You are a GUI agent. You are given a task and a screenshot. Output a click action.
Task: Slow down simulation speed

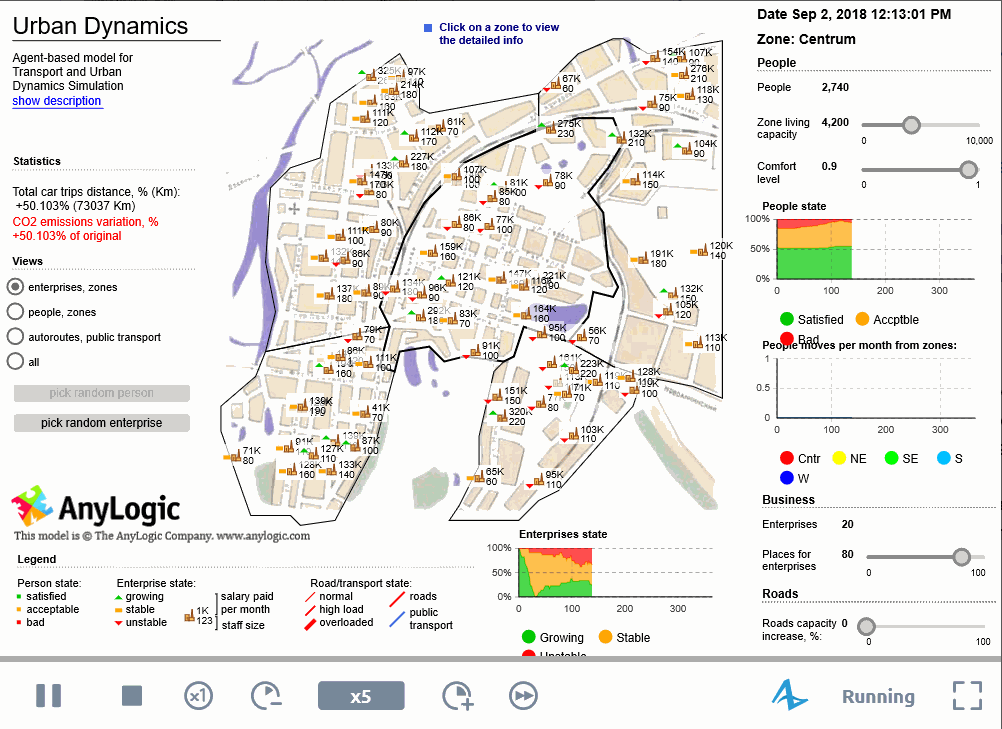pos(266,696)
